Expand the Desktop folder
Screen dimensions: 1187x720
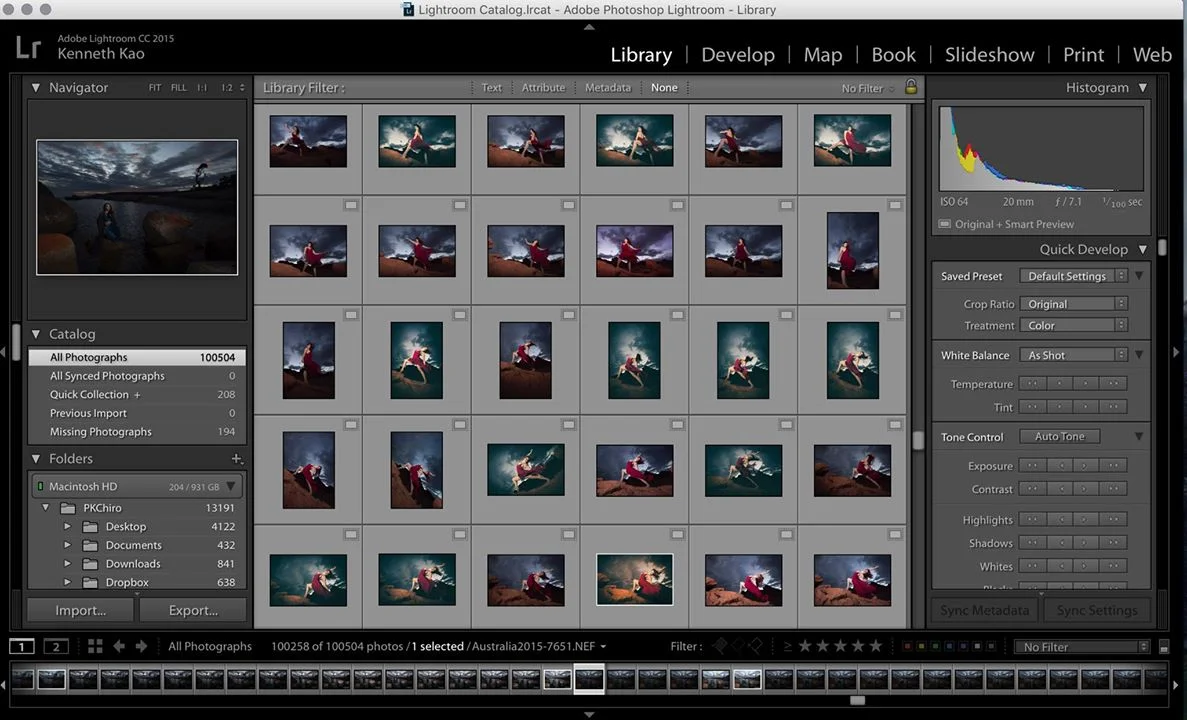[x=67, y=526]
